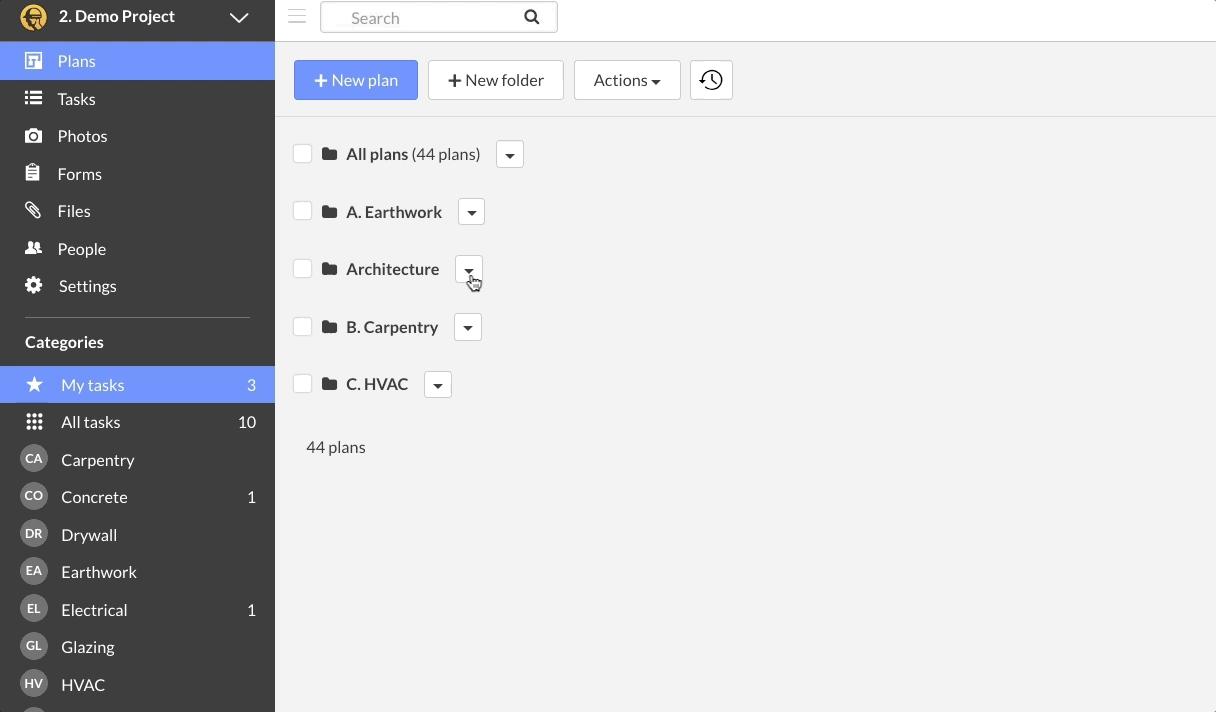Click the Settings gear icon
Viewport: 1216px width, 712px height.
[x=33, y=286]
